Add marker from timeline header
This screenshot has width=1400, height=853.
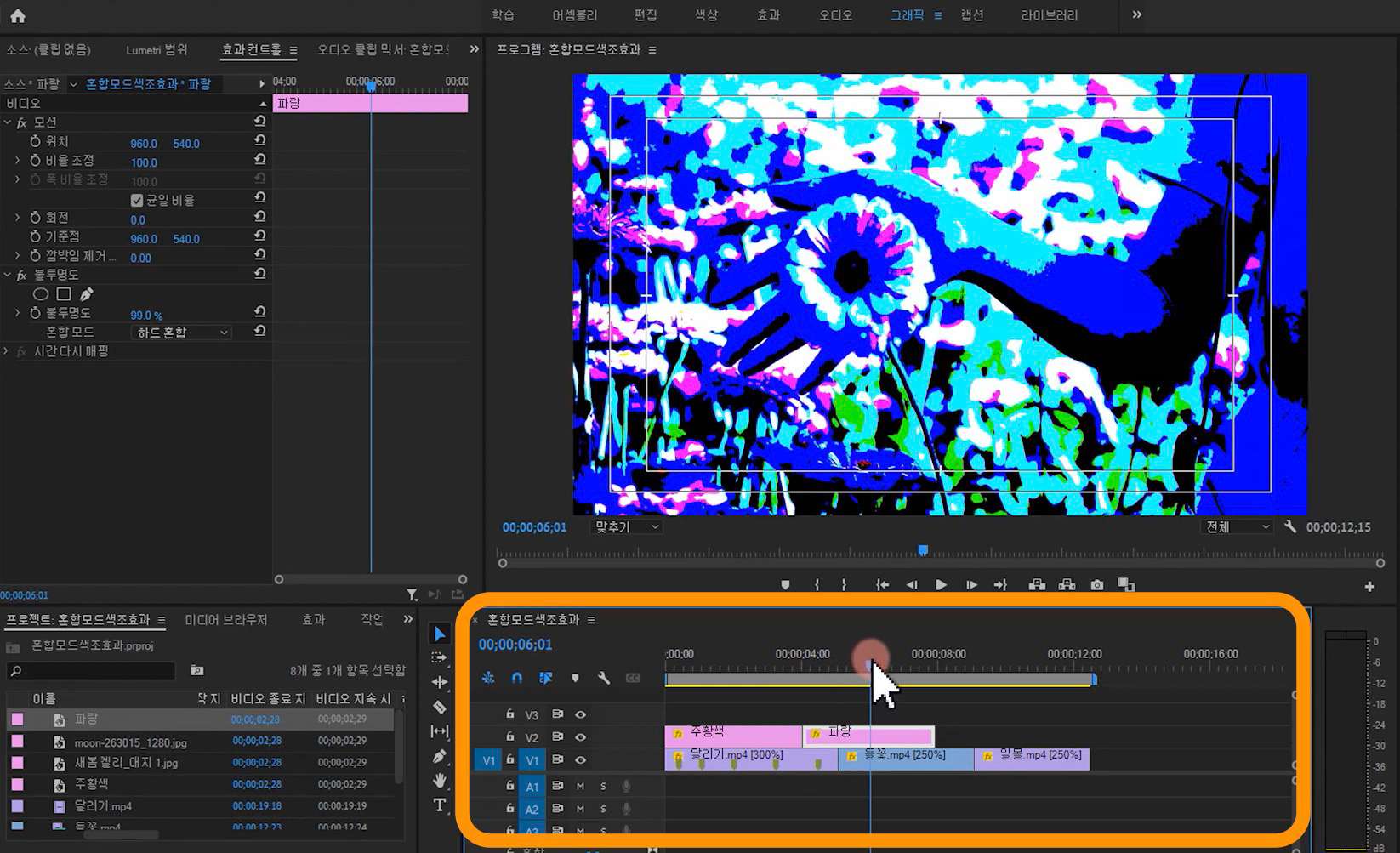(575, 678)
